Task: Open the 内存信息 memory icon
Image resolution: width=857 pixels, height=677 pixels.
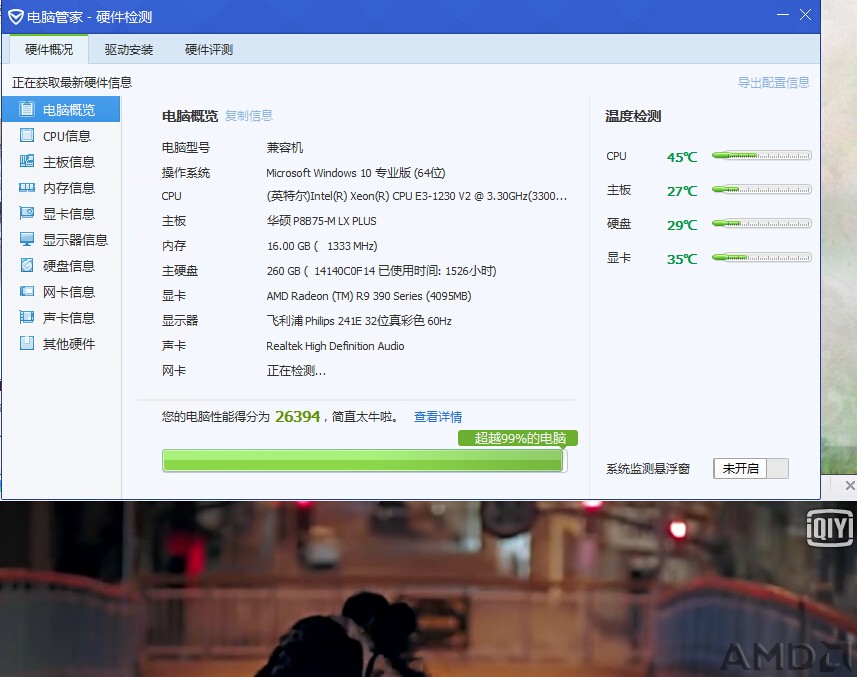Action: tap(27, 187)
